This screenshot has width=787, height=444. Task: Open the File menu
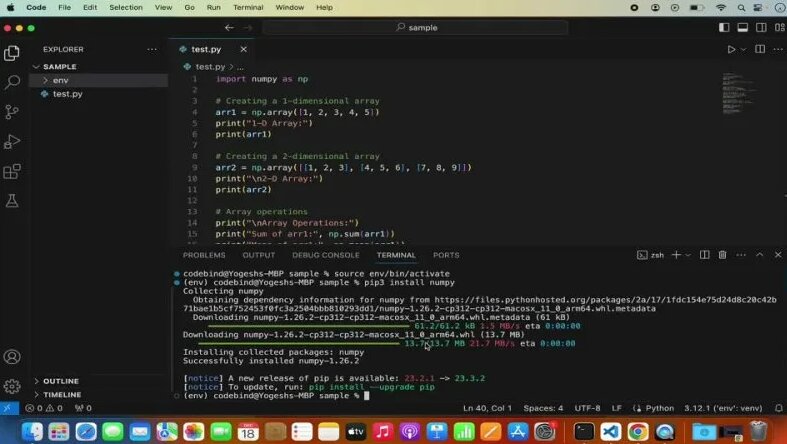[x=64, y=8]
